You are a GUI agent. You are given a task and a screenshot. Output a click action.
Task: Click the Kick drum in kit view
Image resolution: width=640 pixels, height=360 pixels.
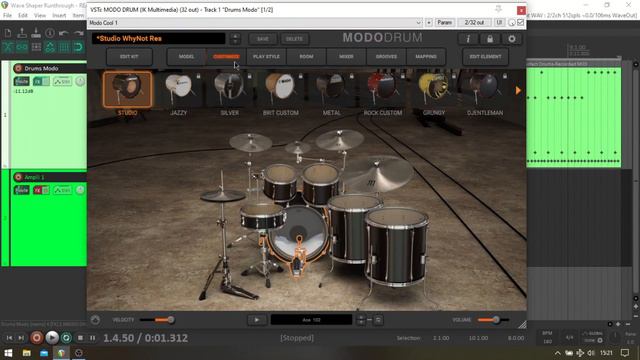[x=299, y=234]
